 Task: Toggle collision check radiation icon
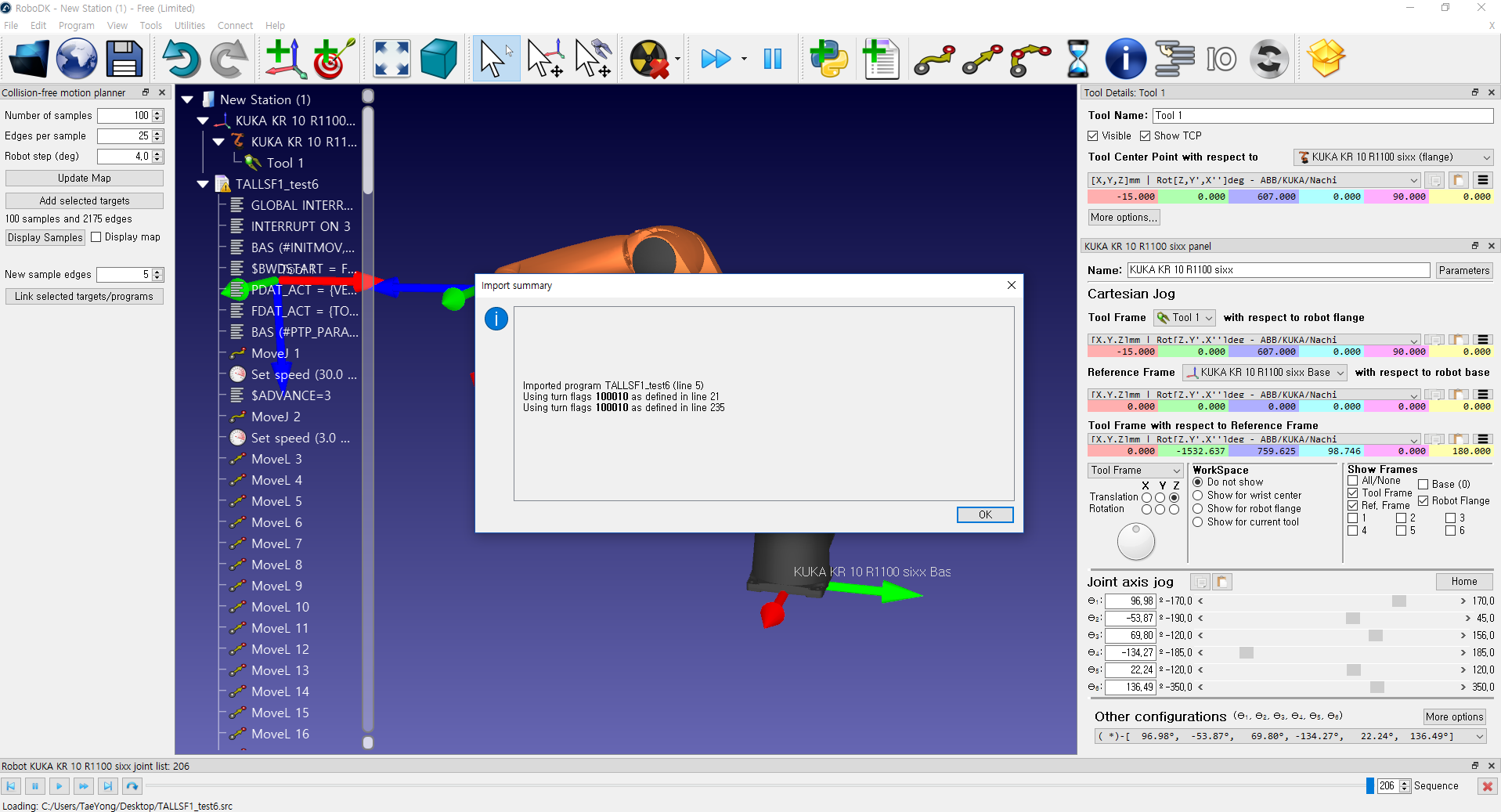click(x=650, y=60)
